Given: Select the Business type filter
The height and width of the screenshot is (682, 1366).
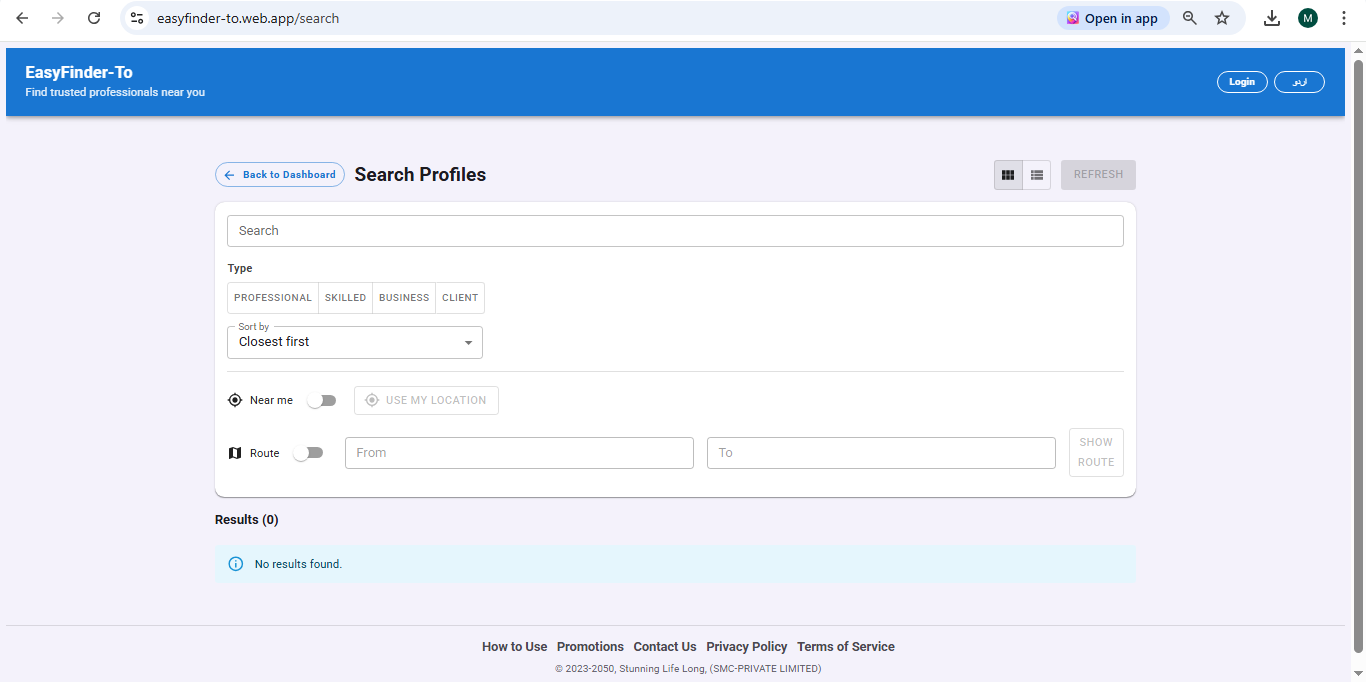Looking at the screenshot, I should [404, 298].
